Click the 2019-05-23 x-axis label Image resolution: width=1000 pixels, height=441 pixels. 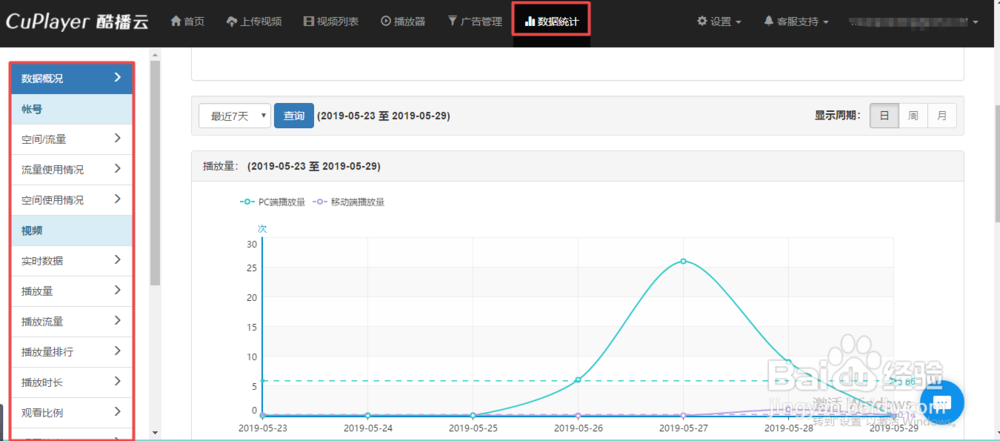262,427
